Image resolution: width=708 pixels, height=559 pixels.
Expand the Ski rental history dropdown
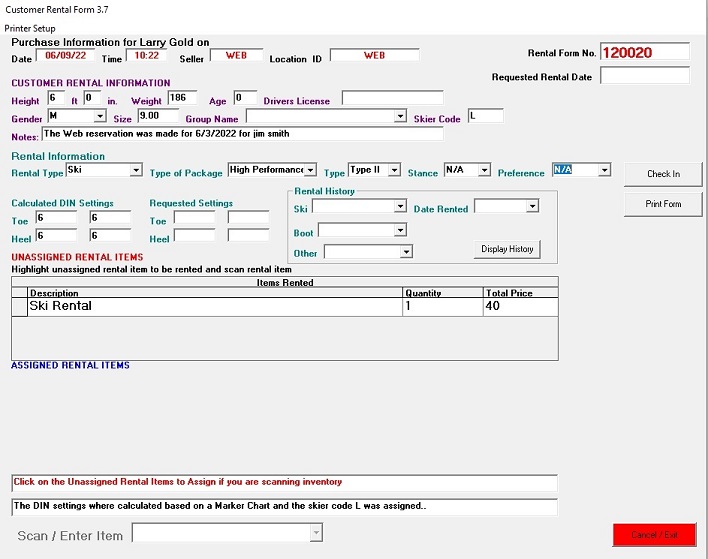point(400,207)
